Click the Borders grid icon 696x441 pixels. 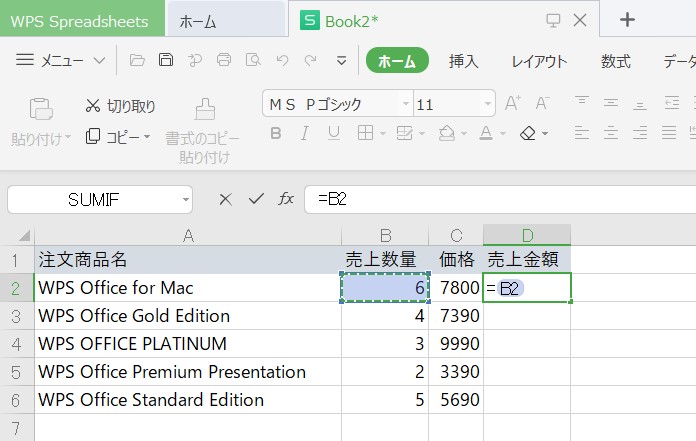click(365, 133)
